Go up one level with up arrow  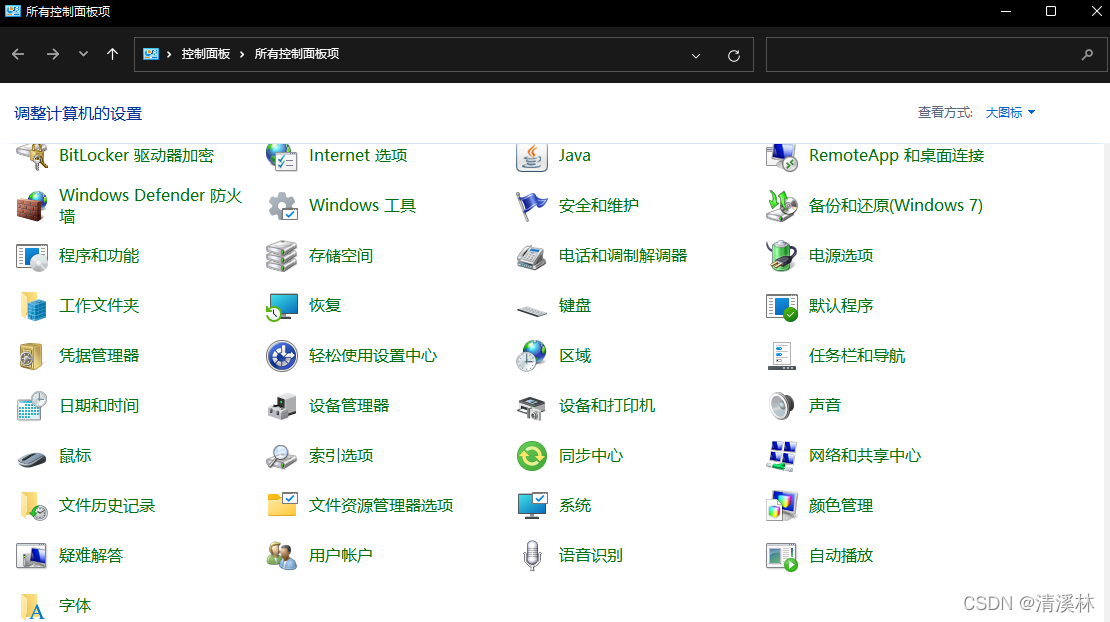click(x=113, y=54)
